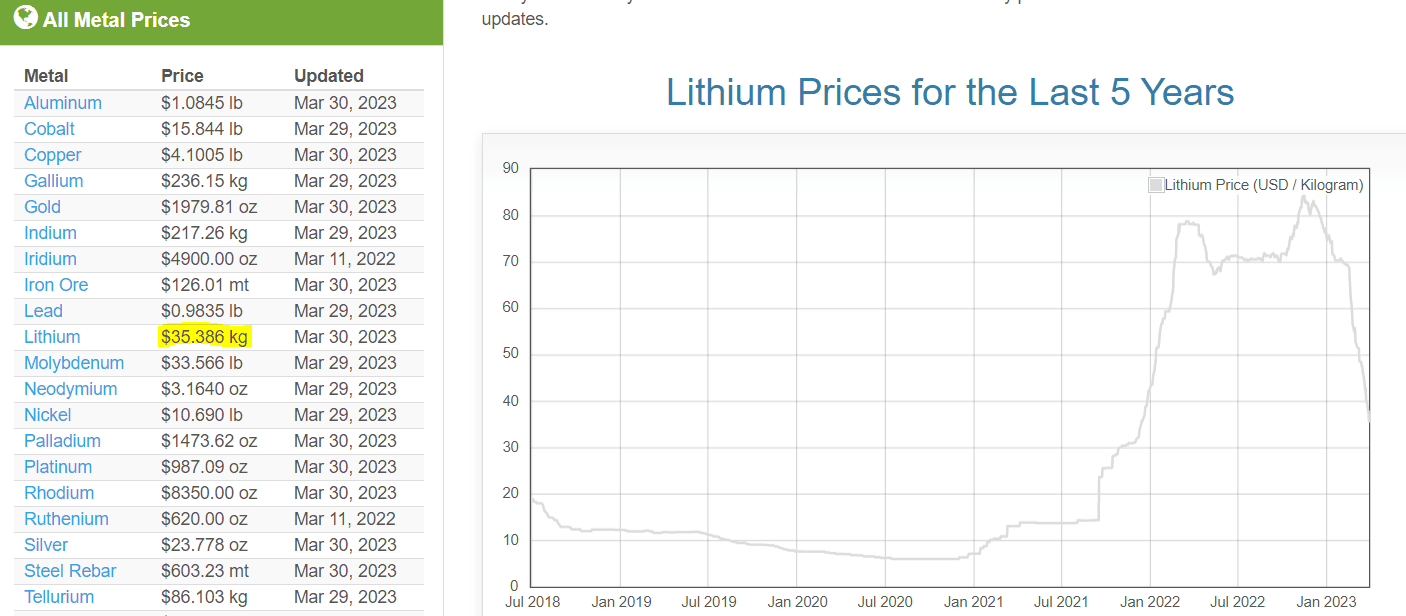This screenshot has width=1406, height=616.
Task: Open the Iron Ore link
Action: 56,285
